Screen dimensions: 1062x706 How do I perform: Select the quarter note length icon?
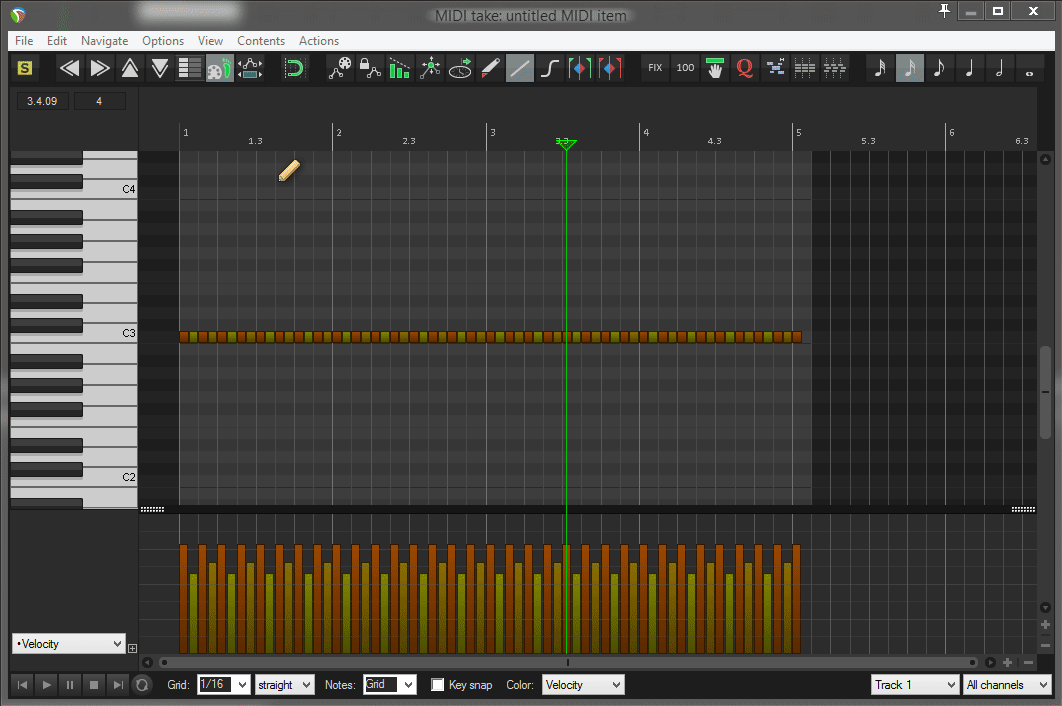point(969,68)
